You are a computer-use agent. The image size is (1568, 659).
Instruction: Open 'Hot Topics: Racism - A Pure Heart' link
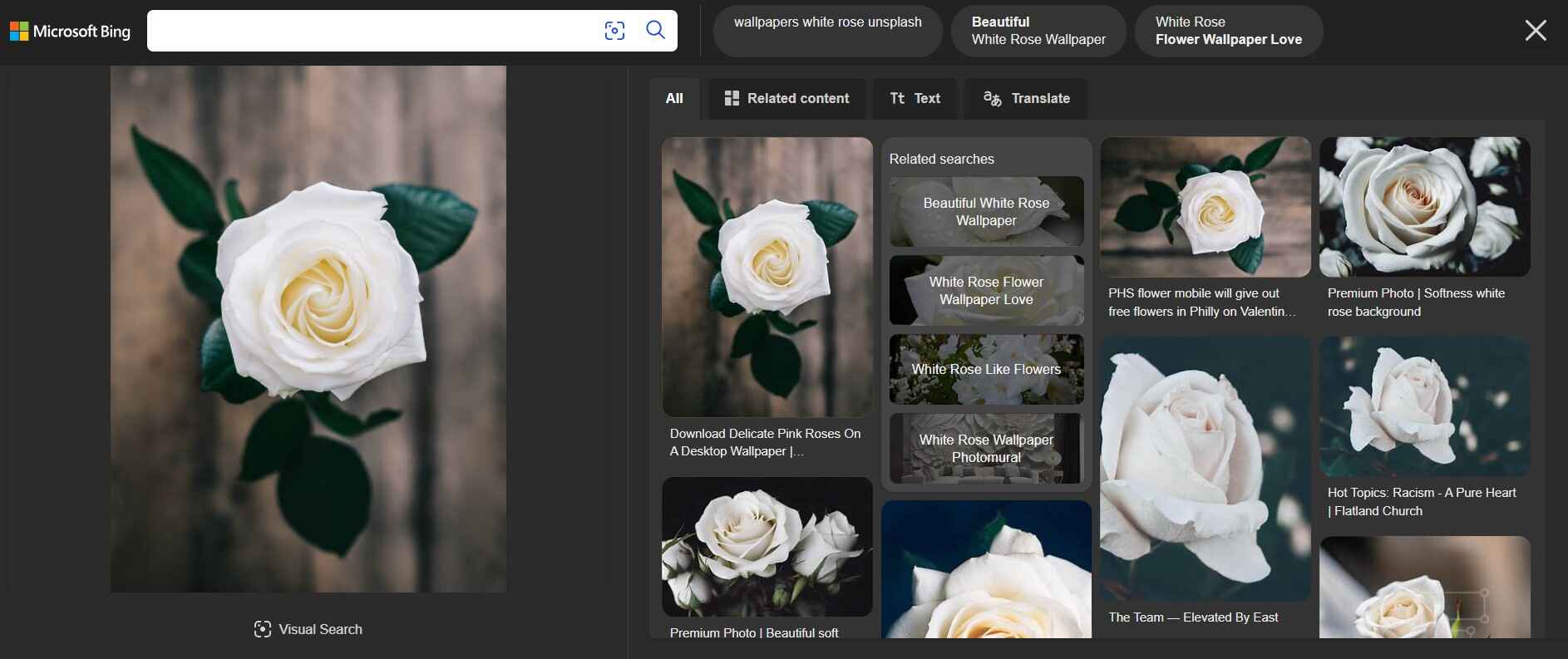pyautogui.click(x=1422, y=502)
